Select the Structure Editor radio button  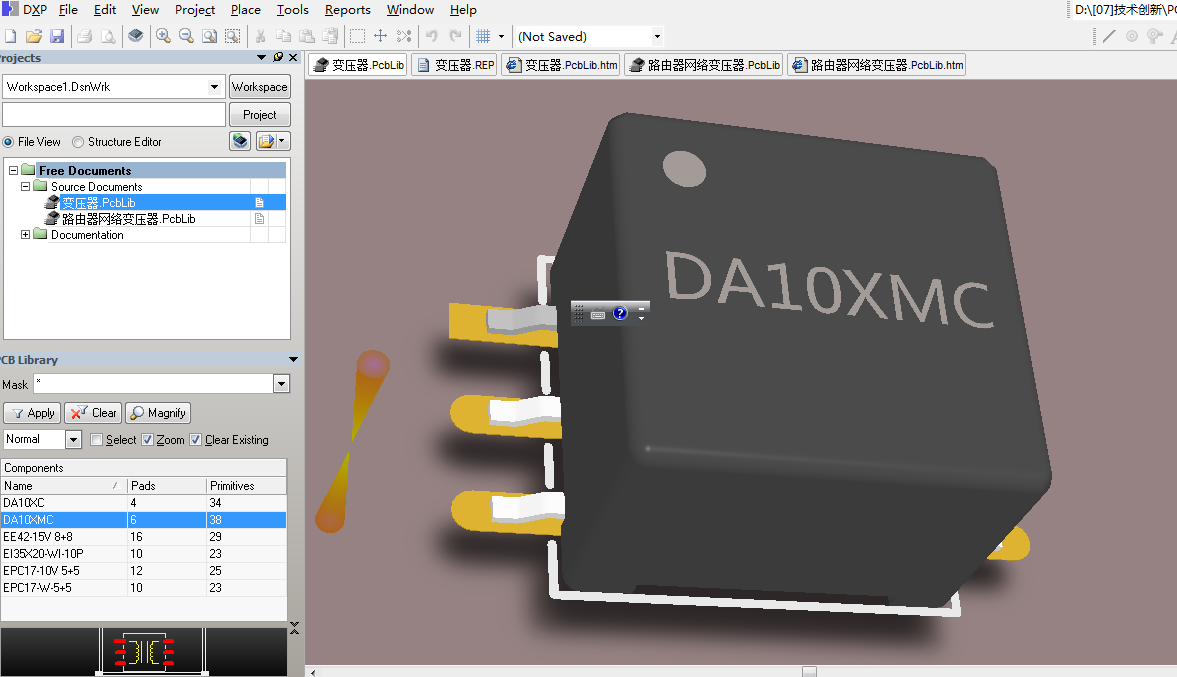tap(78, 142)
